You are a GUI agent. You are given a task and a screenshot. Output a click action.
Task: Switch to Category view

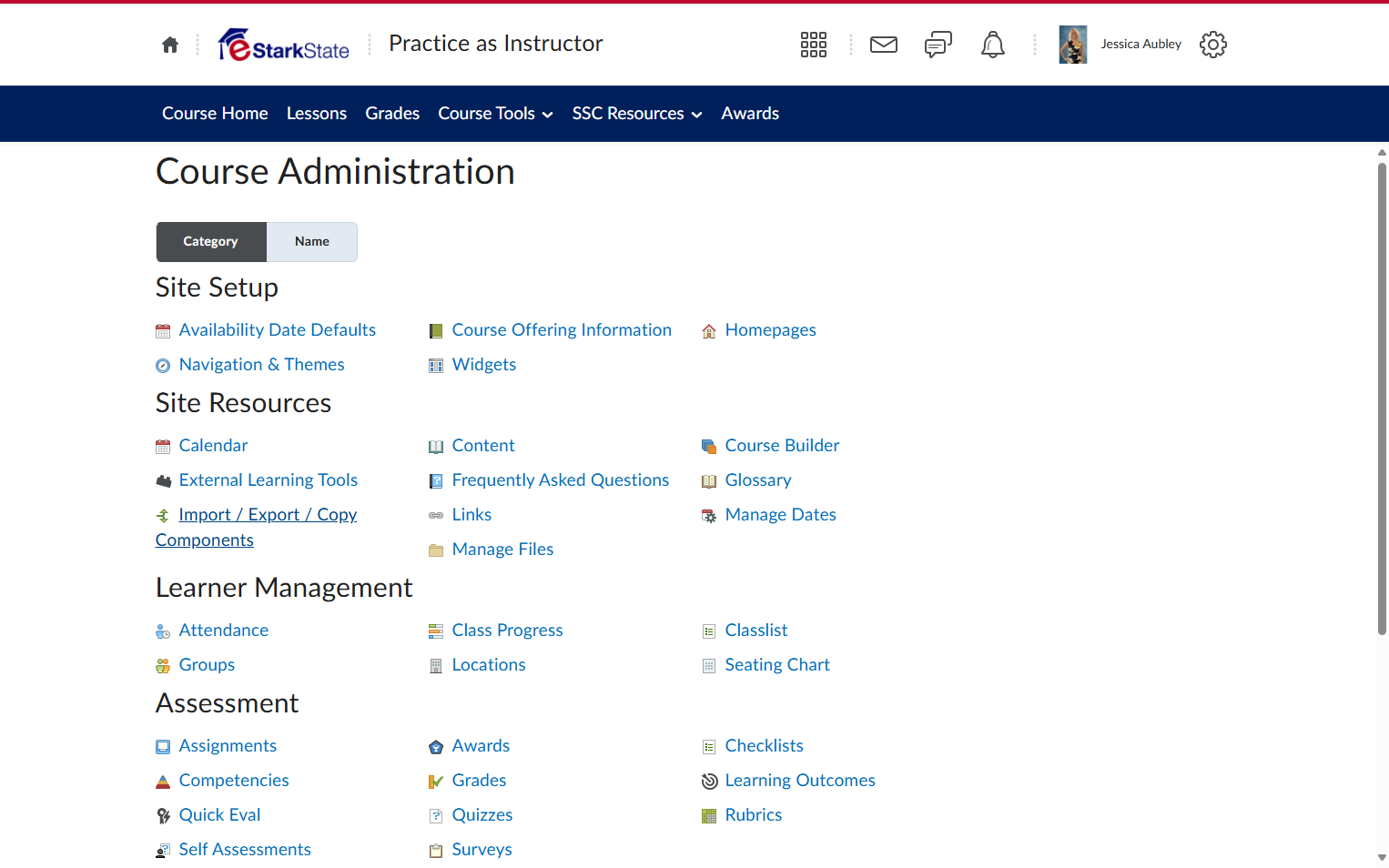click(211, 242)
